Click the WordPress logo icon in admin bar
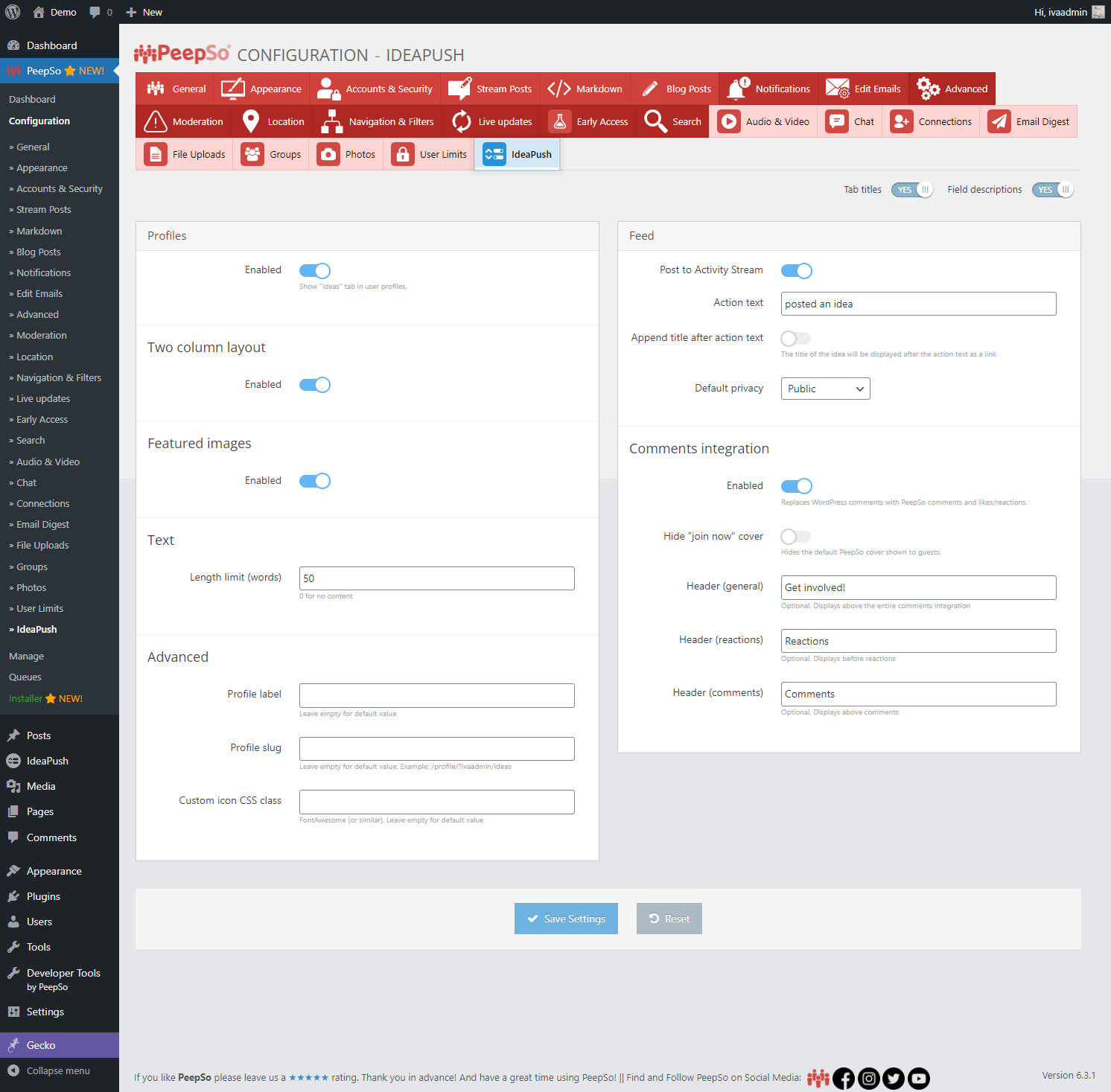The height and width of the screenshot is (1092, 1111). [13, 12]
